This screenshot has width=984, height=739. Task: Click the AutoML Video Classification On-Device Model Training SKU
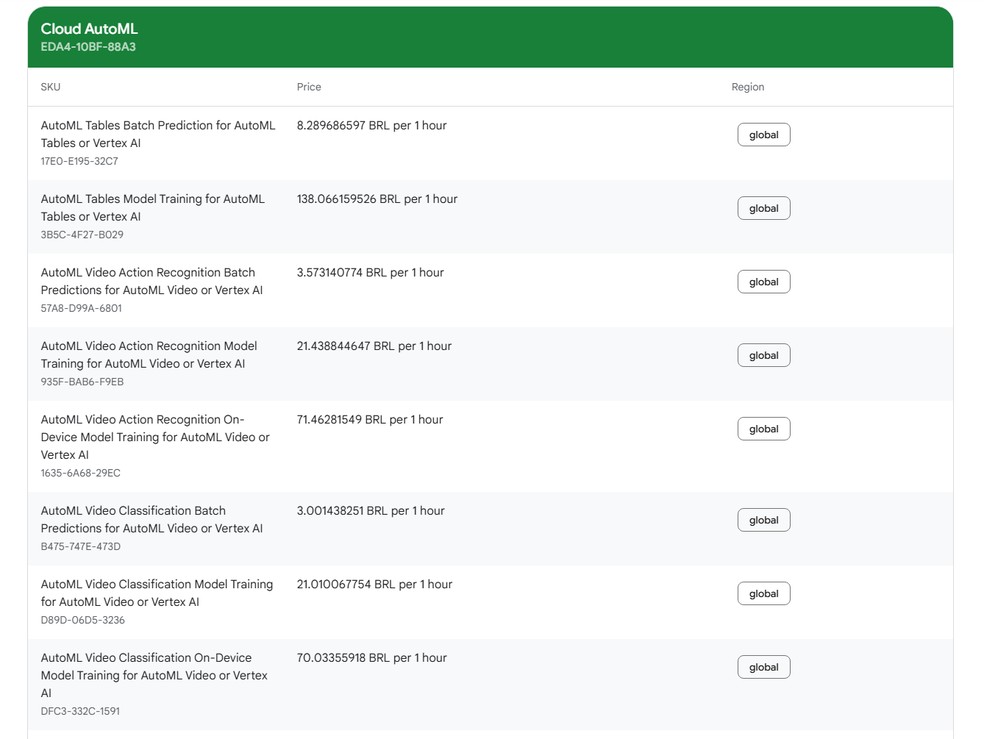tap(154, 675)
